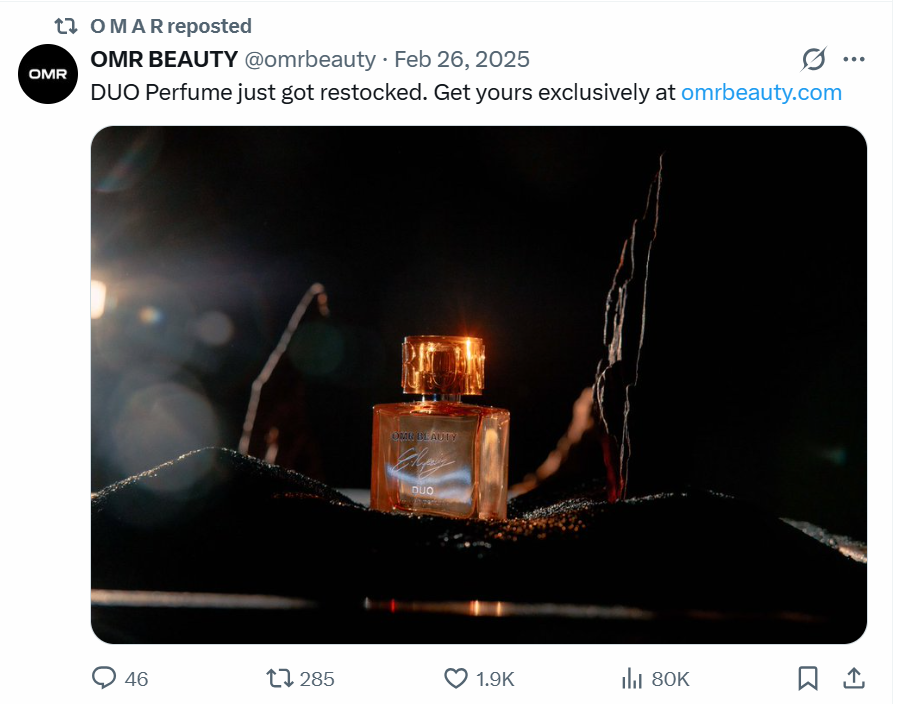This screenshot has height=704, width=898.
Task: Open OMR BEAUTY display name profile
Action: point(164,59)
